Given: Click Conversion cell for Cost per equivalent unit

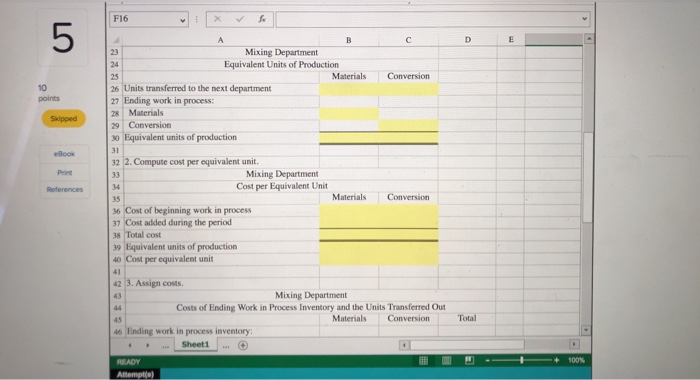Looking at the screenshot, I should click(x=408, y=259).
